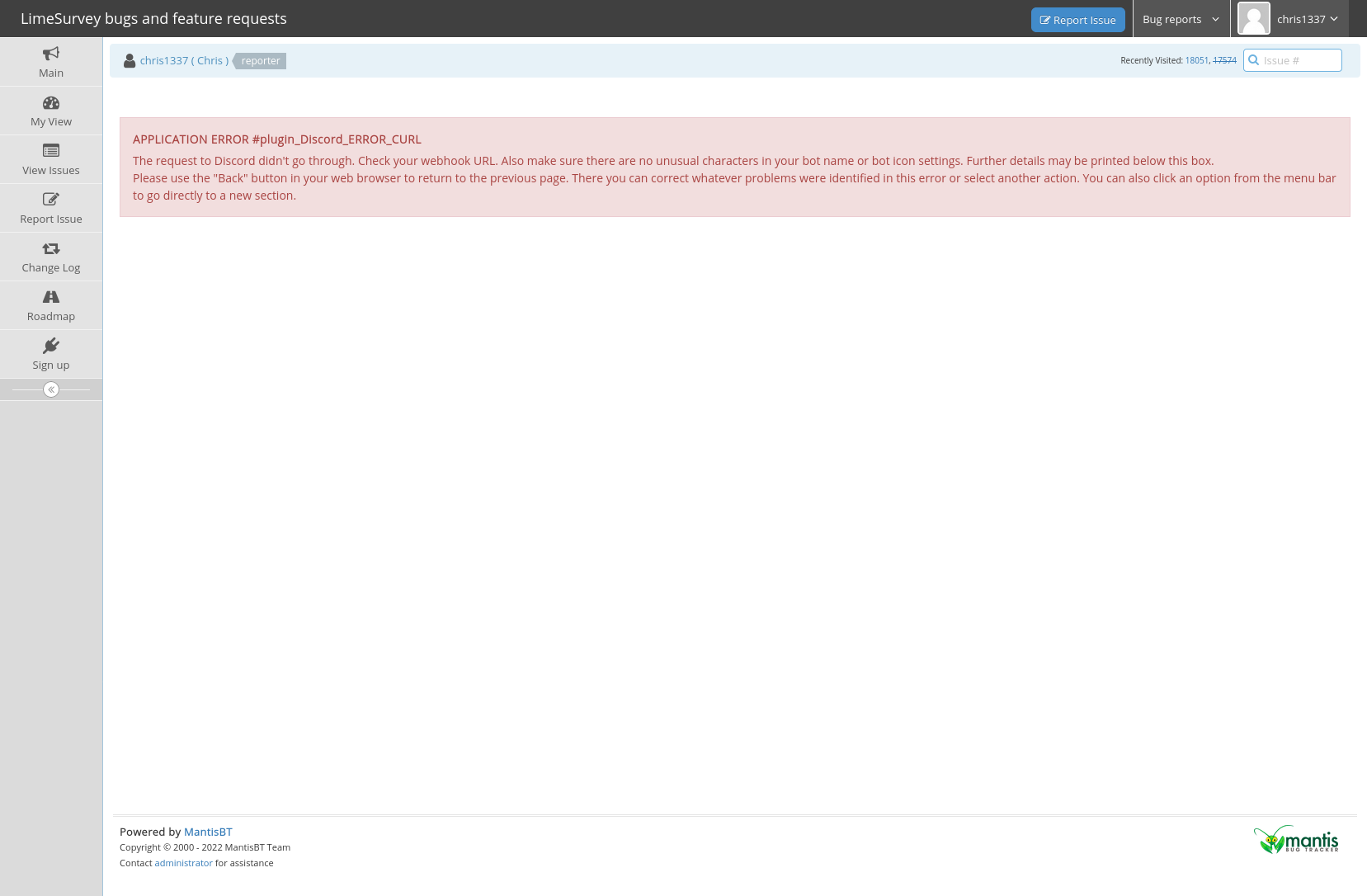Click the reporter access level badge
The image size is (1367, 896).
[x=261, y=61]
